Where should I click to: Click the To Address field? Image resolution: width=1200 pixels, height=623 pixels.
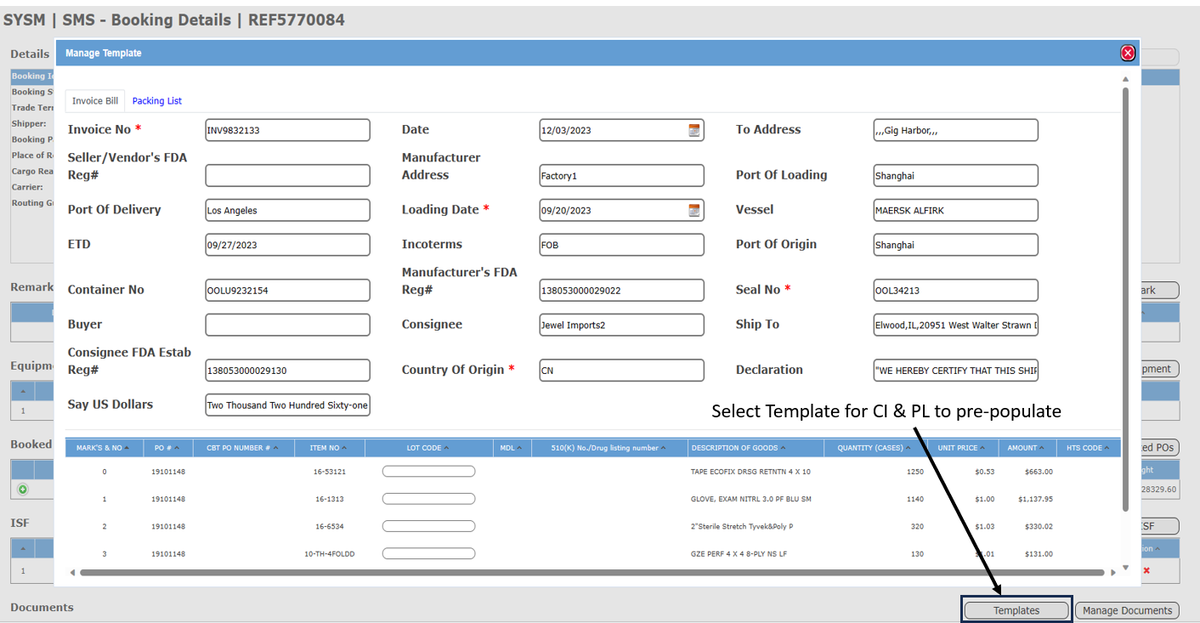click(x=955, y=130)
